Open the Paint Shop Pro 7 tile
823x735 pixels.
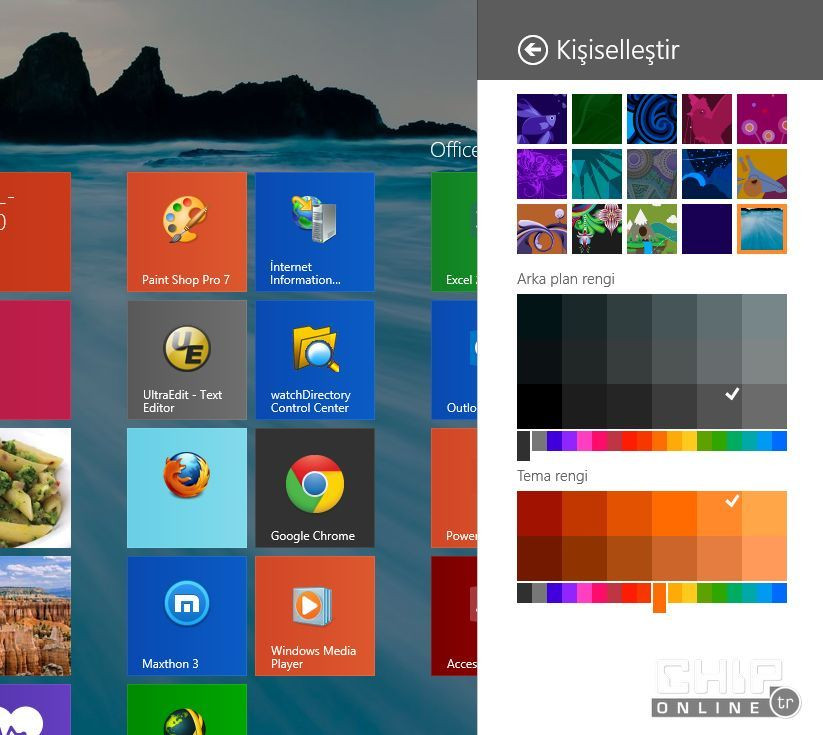tap(187, 232)
